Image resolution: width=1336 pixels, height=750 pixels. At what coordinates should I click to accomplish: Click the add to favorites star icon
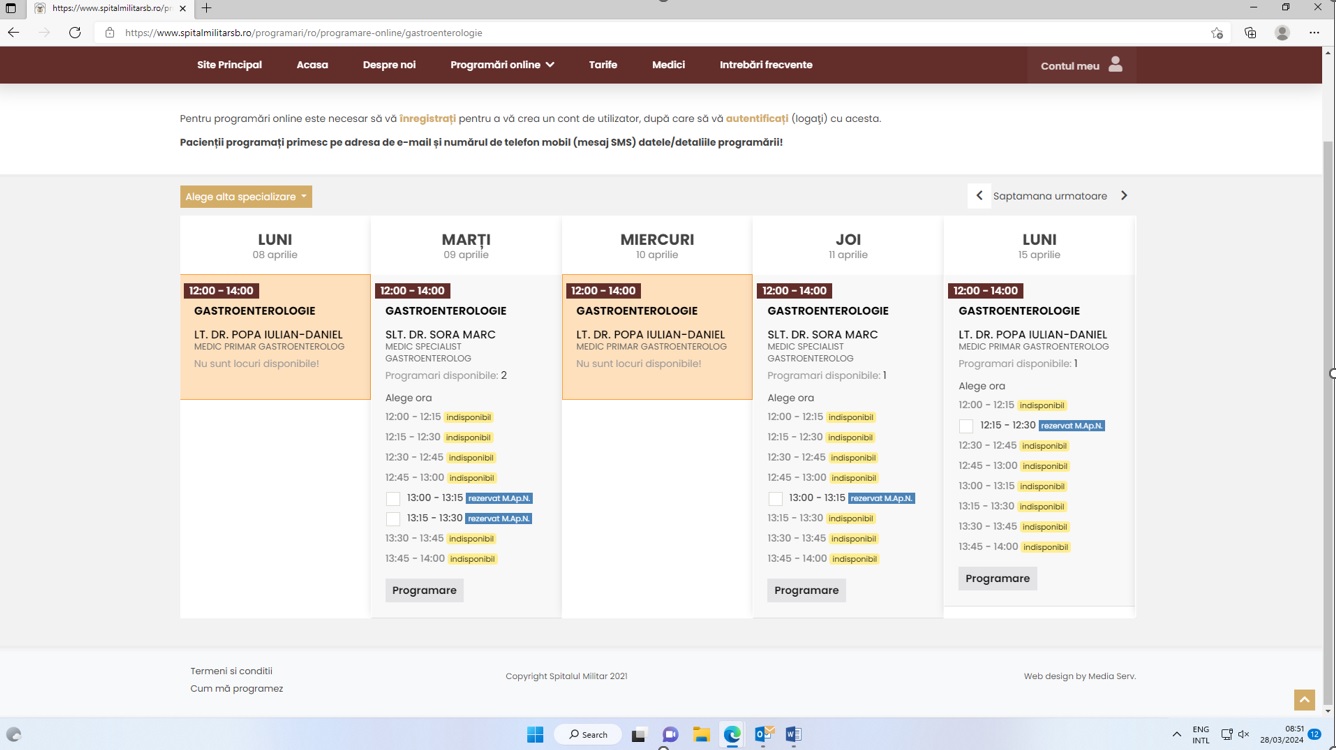pos(1217,33)
